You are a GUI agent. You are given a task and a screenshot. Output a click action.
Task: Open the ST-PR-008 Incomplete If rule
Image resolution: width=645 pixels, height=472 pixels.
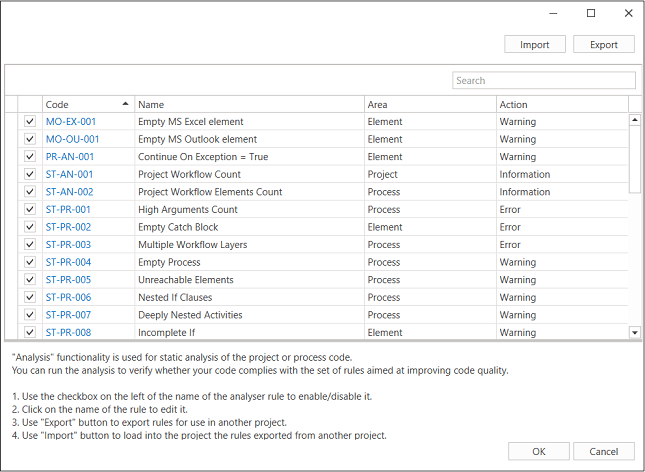(68, 332)
